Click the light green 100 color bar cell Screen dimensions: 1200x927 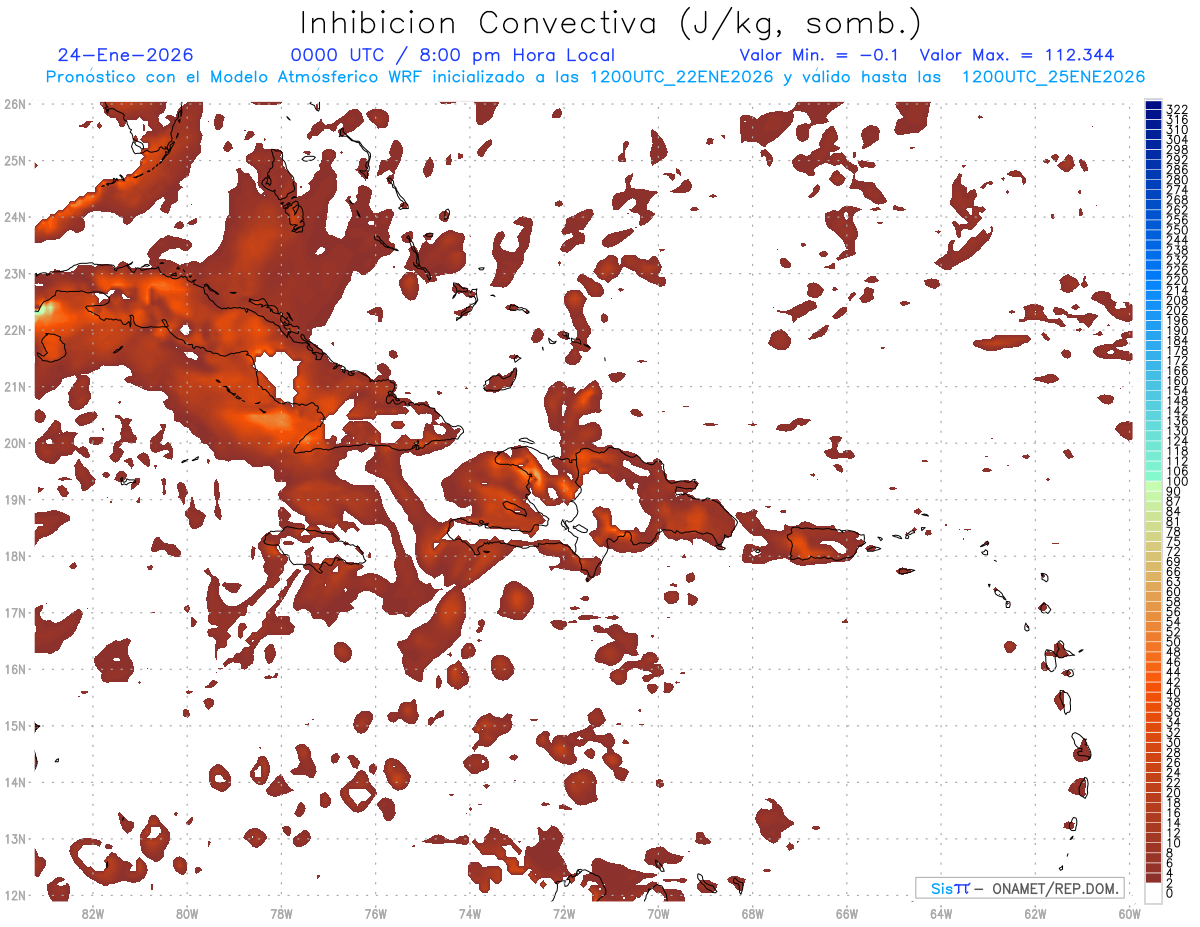(x=1154, y=485)
